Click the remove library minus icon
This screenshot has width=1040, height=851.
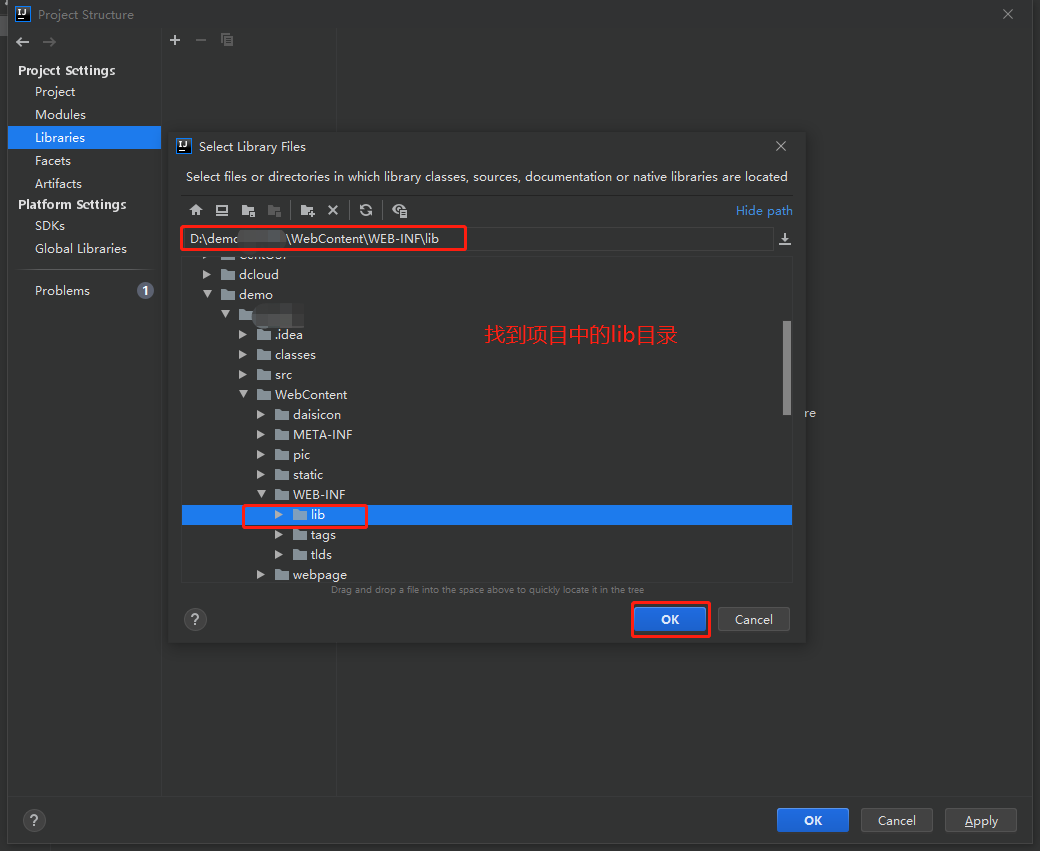[201, 40]
